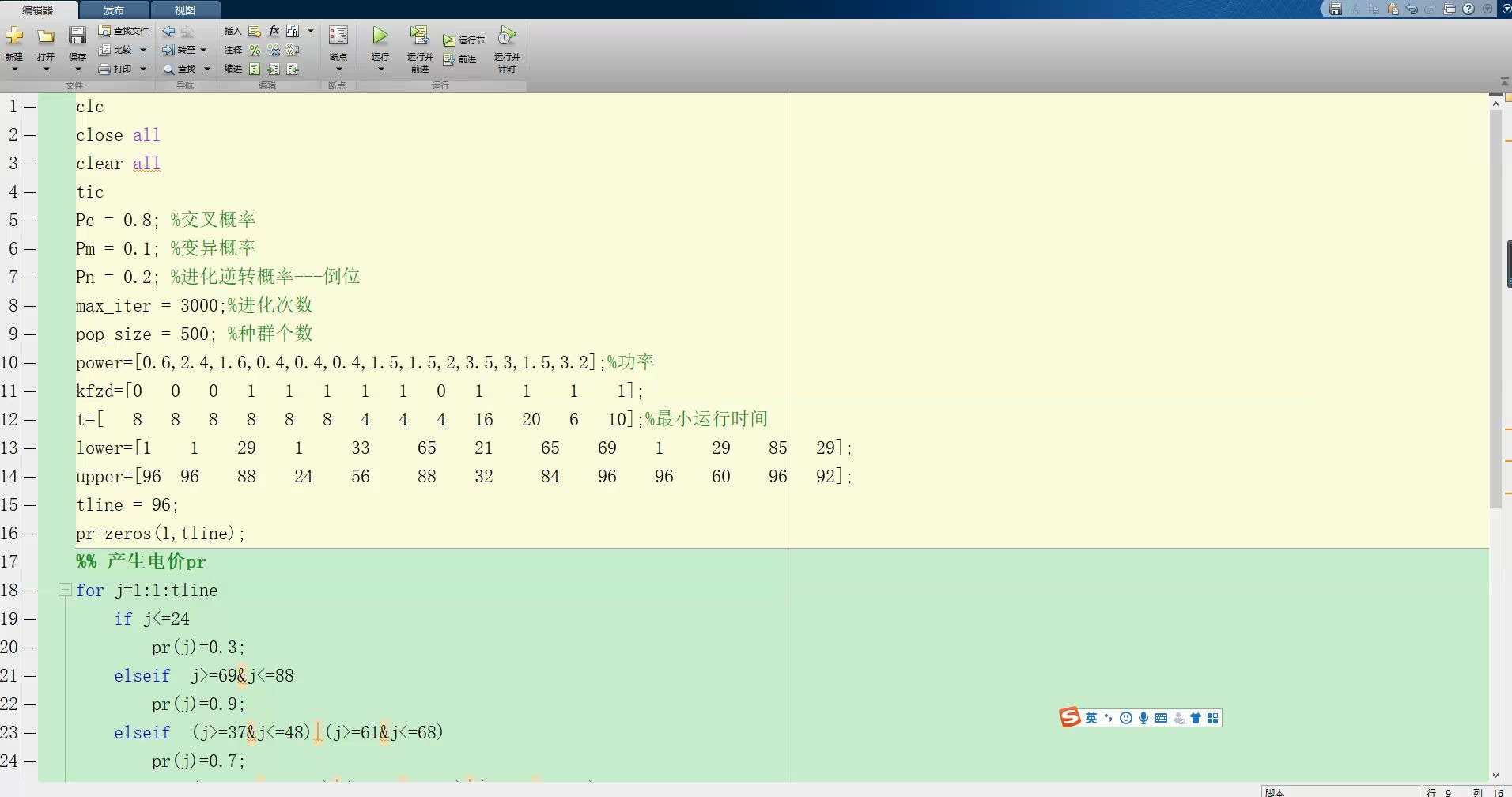Click the smart indent icon

(255, 69)
